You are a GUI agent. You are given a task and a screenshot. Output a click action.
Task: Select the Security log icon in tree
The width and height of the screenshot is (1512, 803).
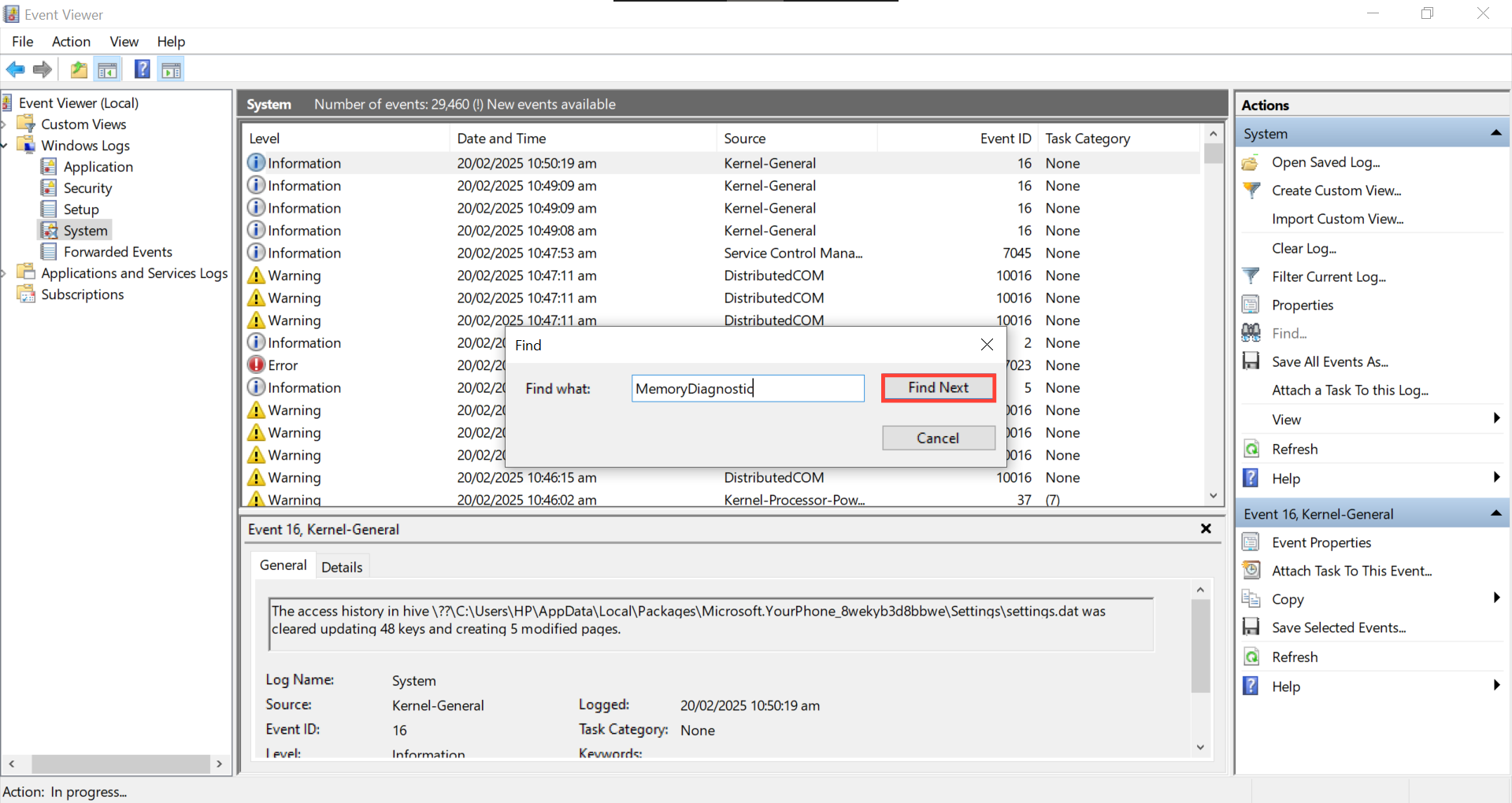(49, 187)
